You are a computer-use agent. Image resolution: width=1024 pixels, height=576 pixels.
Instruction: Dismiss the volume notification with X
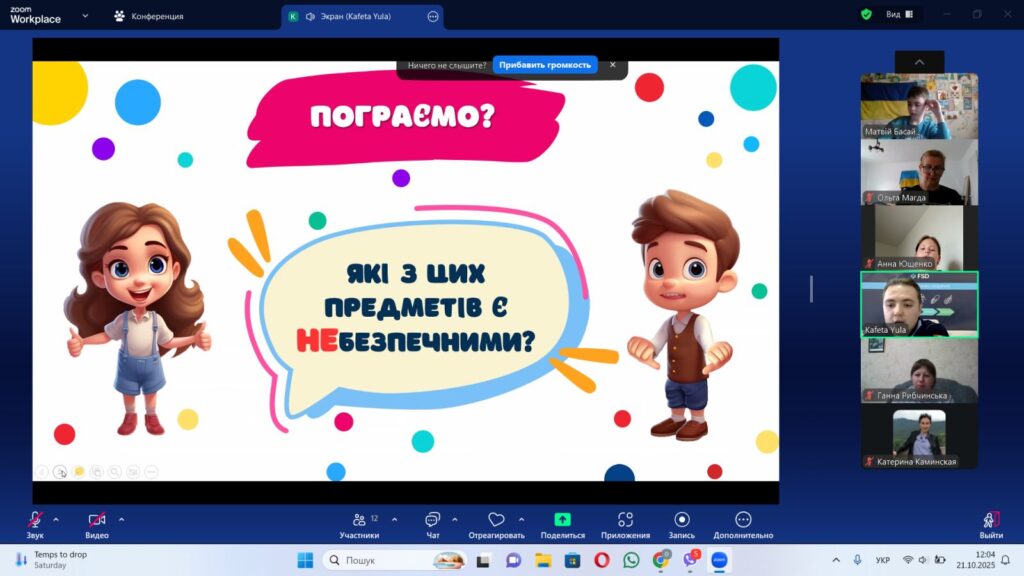[x=613, y=65]
